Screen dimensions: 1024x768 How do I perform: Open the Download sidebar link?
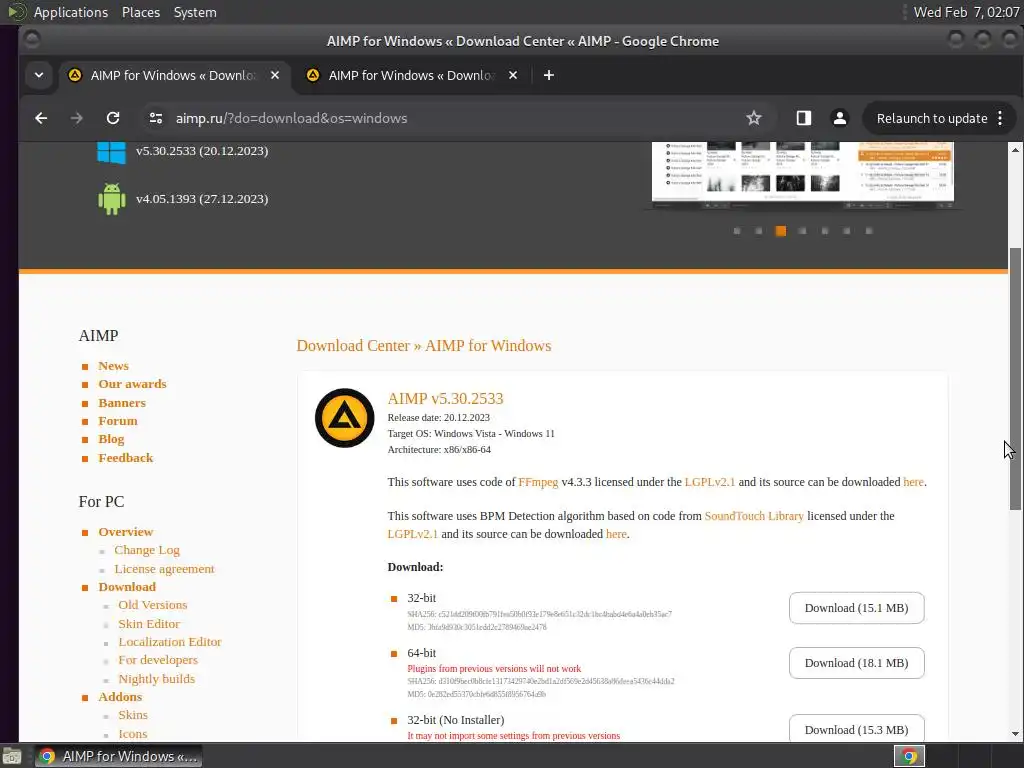127,586
